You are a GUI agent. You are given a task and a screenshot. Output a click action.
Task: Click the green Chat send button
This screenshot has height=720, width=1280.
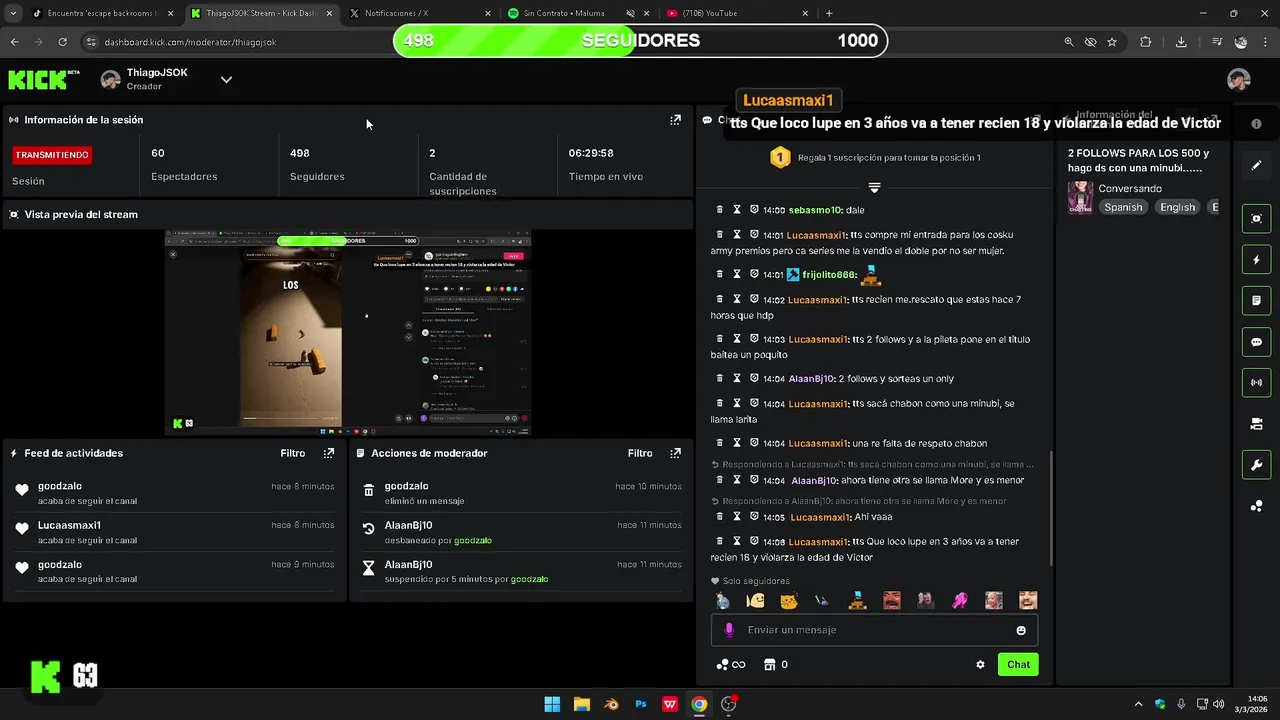(1018, 664)
